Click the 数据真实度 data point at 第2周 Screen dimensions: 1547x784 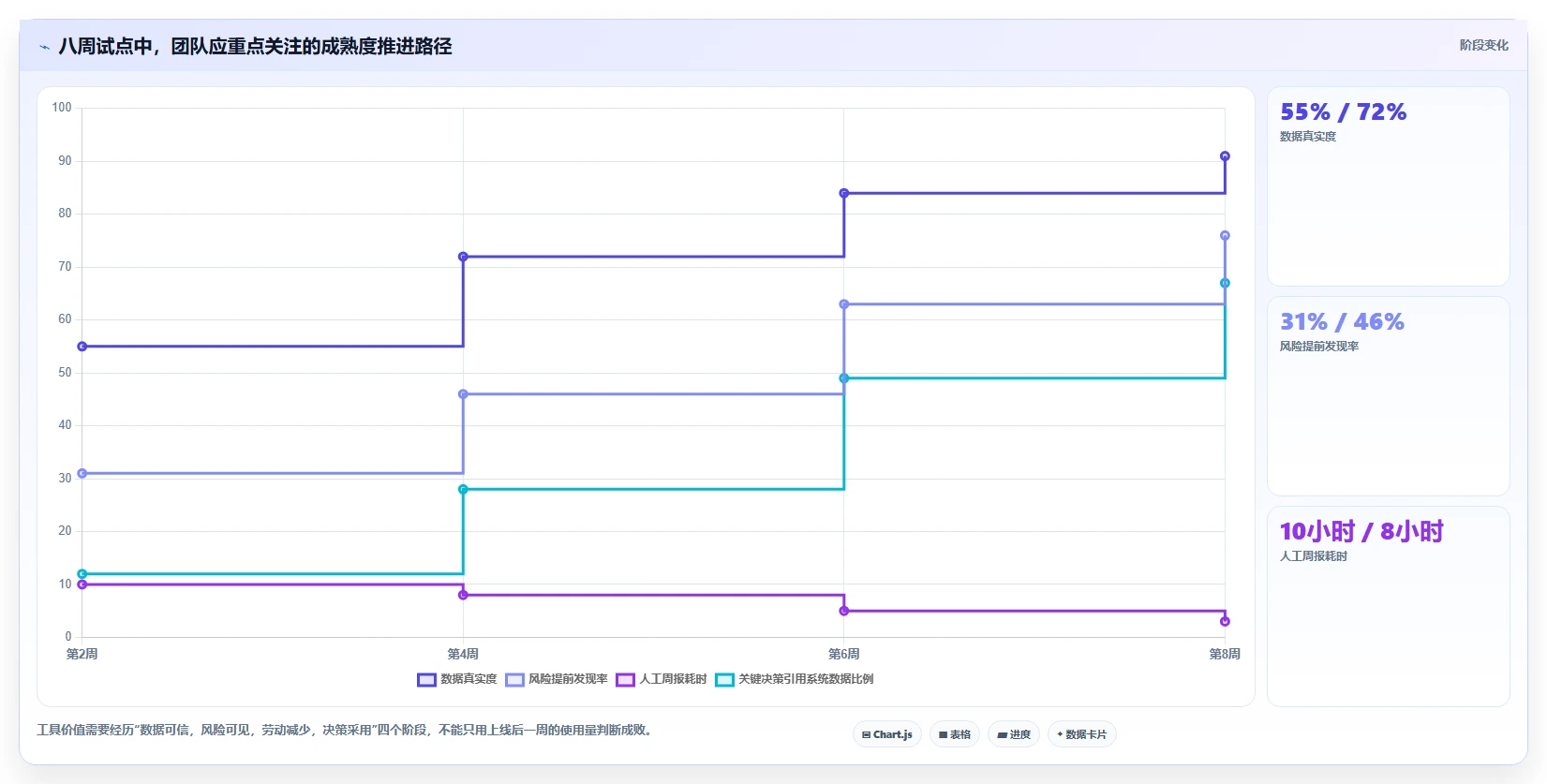click(82, 347)
